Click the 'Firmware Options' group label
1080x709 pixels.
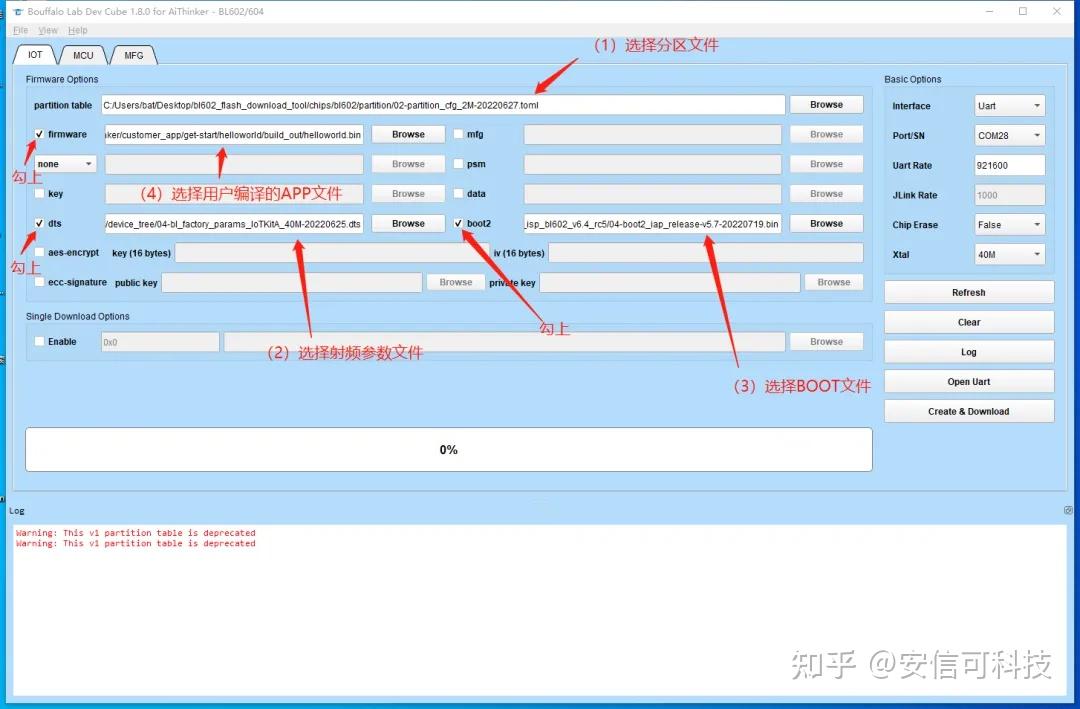62,79
